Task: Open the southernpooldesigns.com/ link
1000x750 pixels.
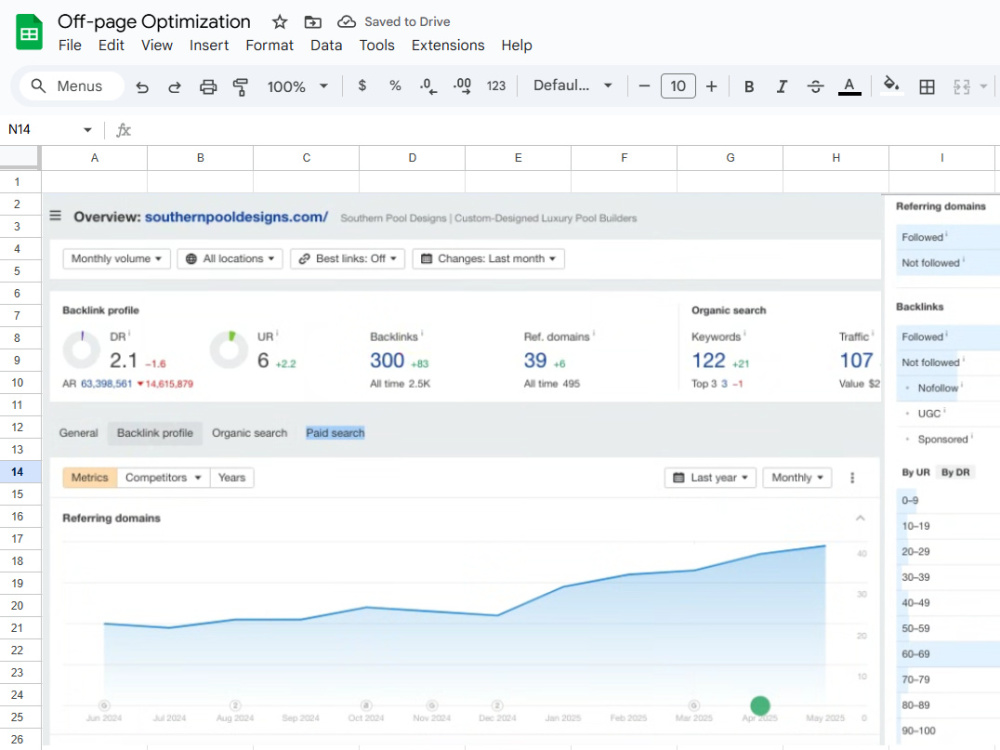Action: (x=236, y=217)
